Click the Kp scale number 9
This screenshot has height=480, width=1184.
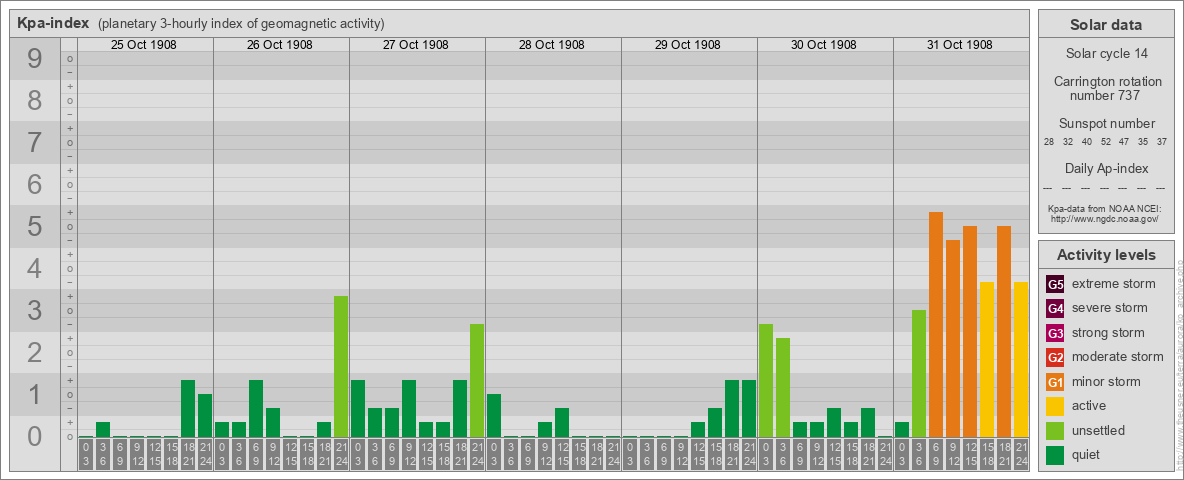34,59
